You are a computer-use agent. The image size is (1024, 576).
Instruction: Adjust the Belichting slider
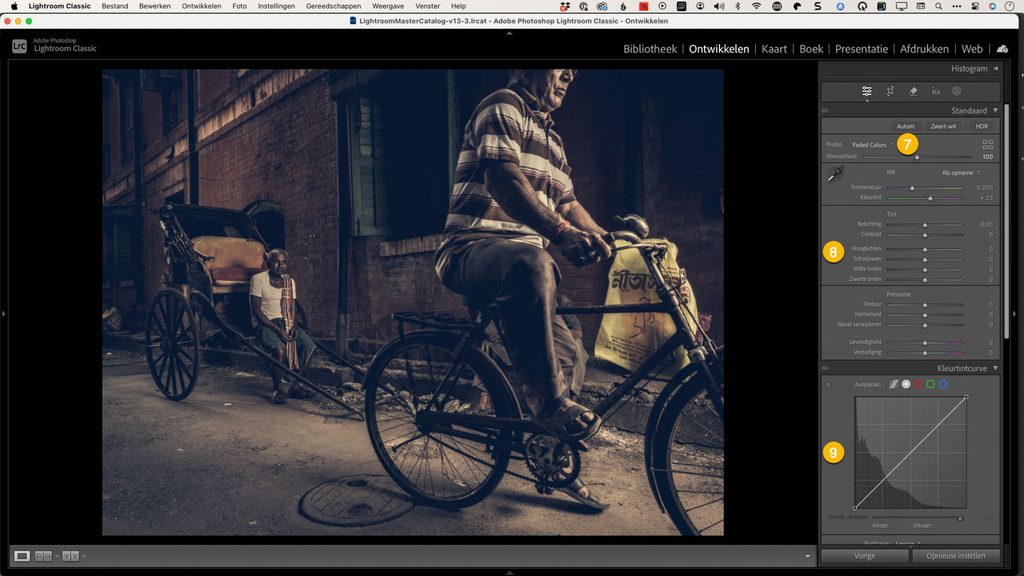click(x=925, y=225)
